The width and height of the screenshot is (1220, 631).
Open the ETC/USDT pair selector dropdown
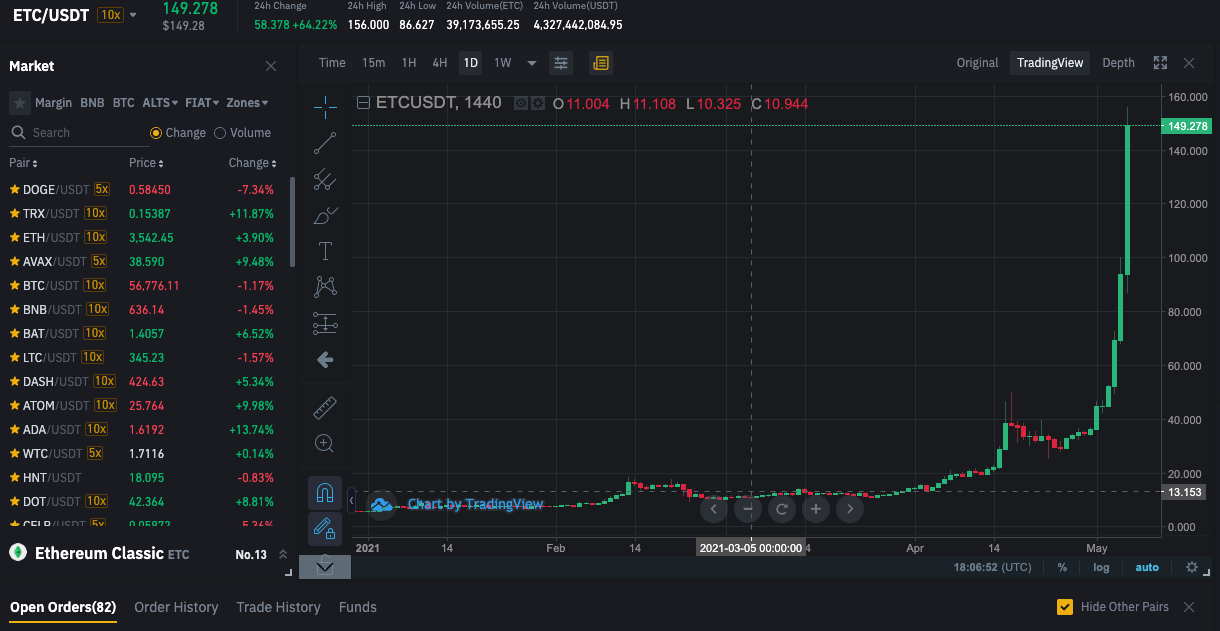pos(133,16)
